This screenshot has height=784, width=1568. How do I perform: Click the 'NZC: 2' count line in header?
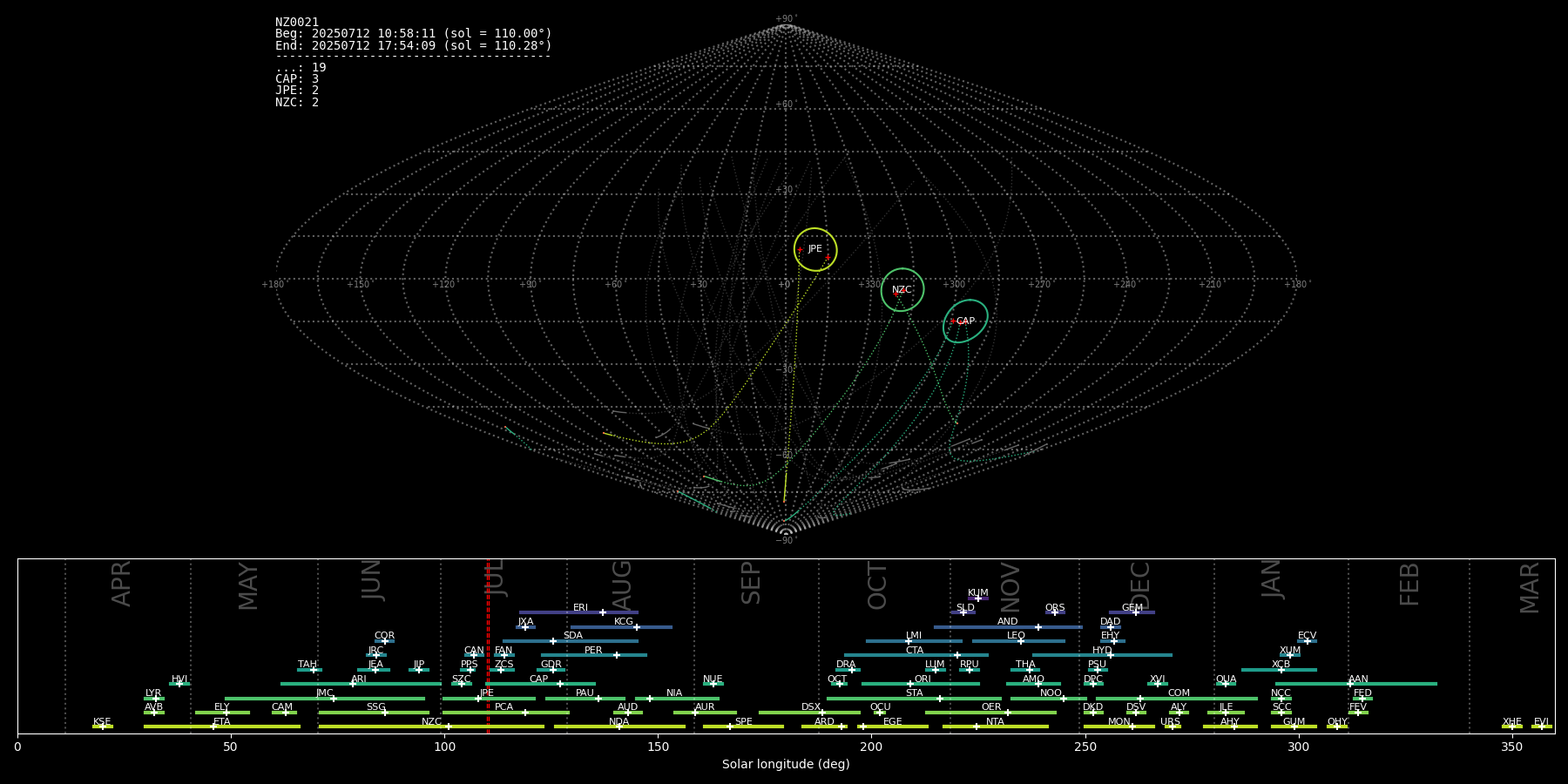tap(297, 103)
